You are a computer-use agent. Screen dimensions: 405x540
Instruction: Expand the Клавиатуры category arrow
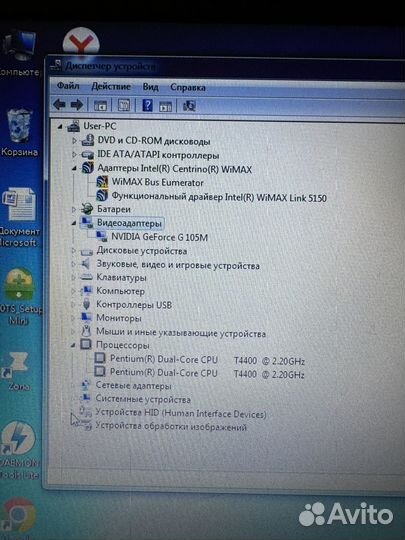(x=73, y=278)
